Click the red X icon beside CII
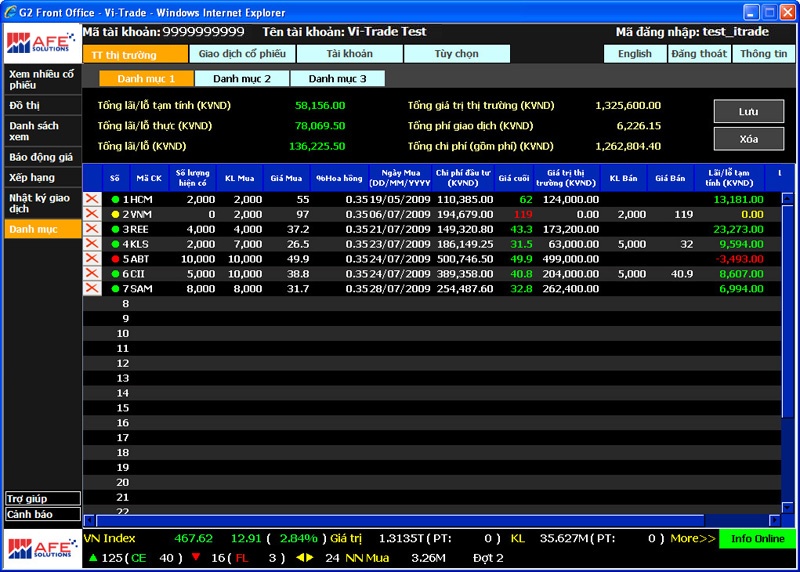This screenshot has width=800, height=572. [92, 273]
